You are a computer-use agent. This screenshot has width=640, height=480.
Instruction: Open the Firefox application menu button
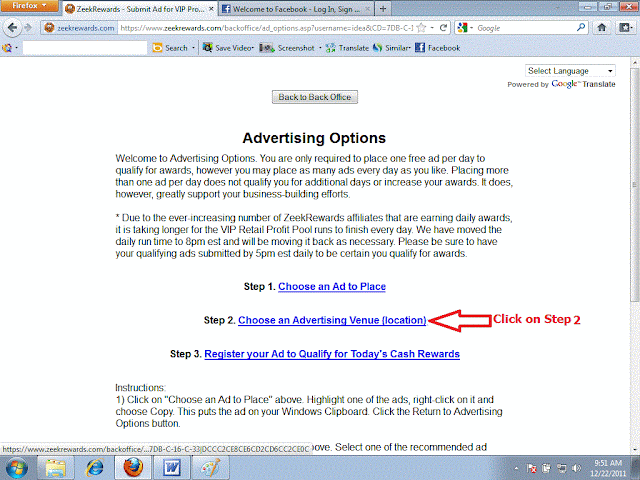pos(29,6)
